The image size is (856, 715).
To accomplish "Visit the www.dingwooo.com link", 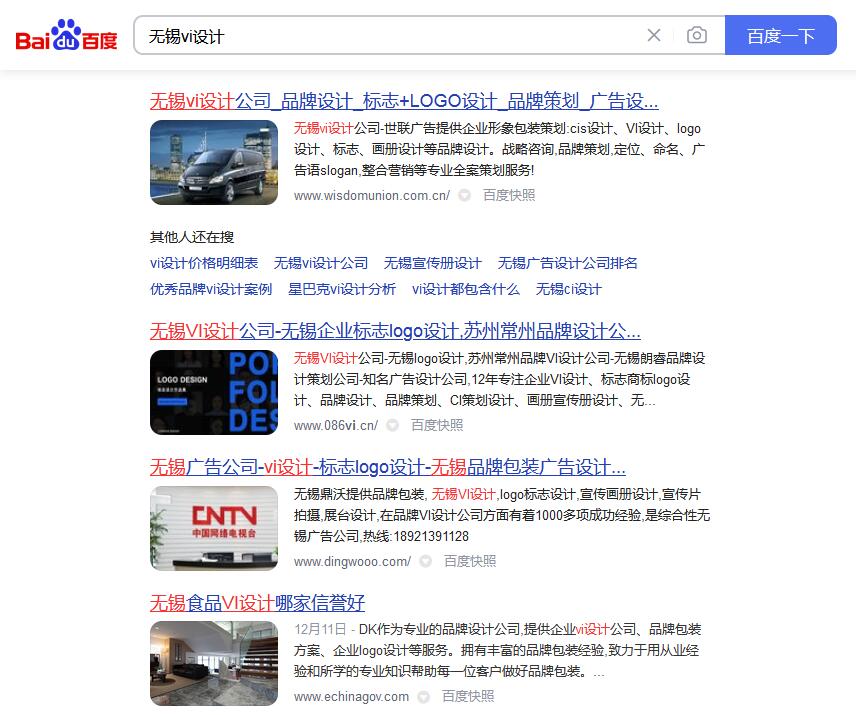I will point(352,561).
